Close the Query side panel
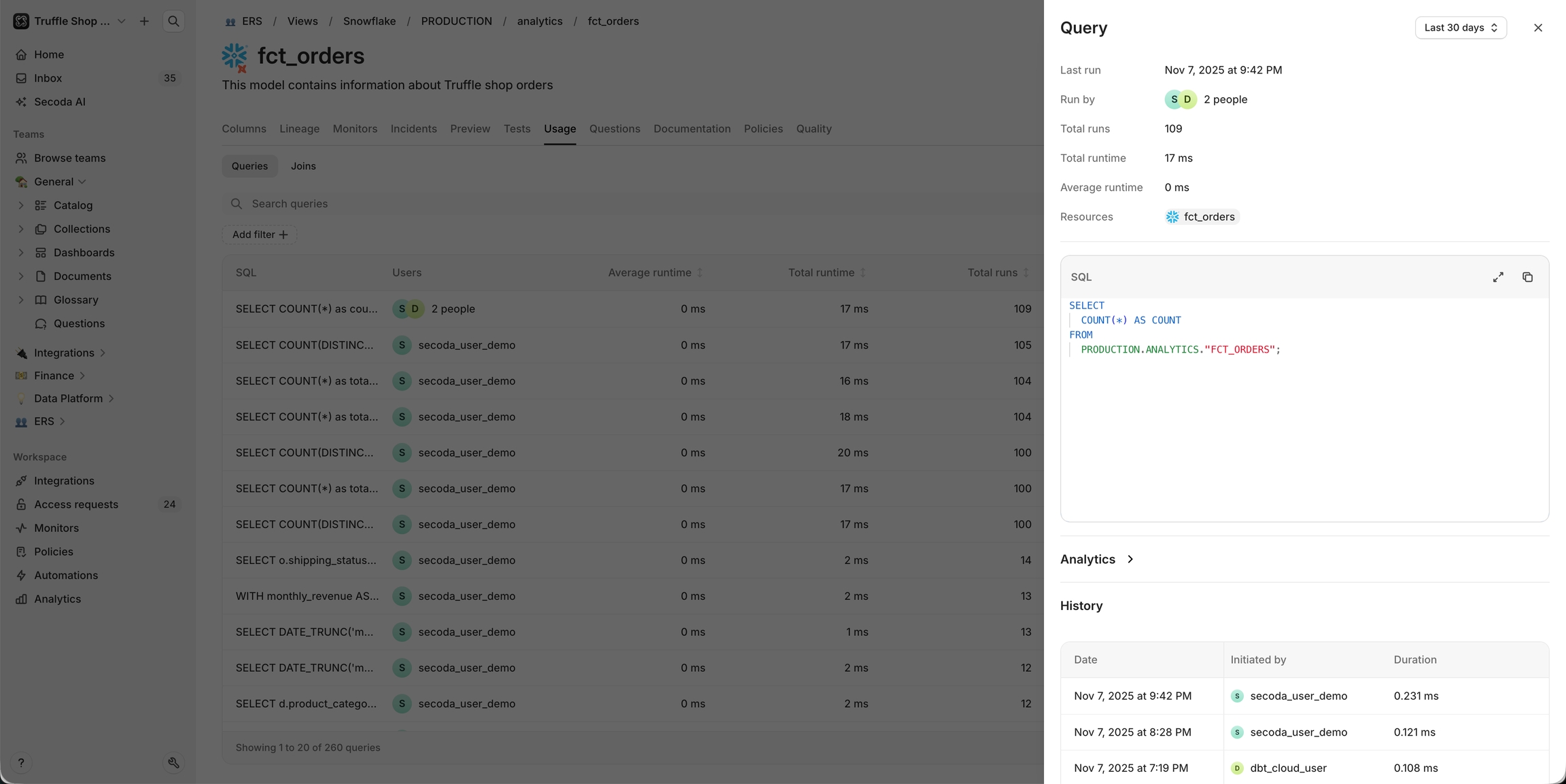1566x784 pixels. tap(1537, 28)
